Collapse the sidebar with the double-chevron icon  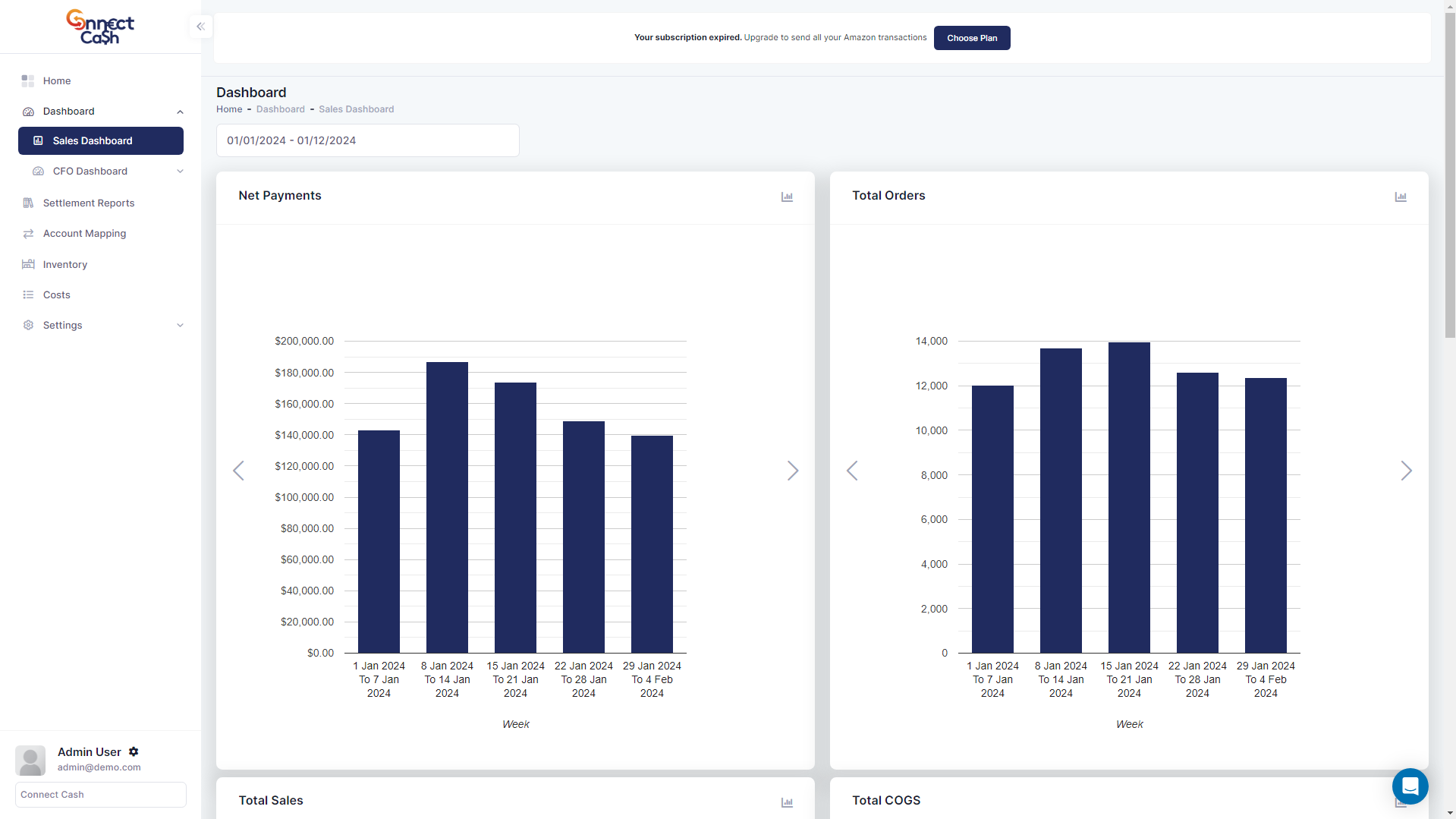coord(200,27)
